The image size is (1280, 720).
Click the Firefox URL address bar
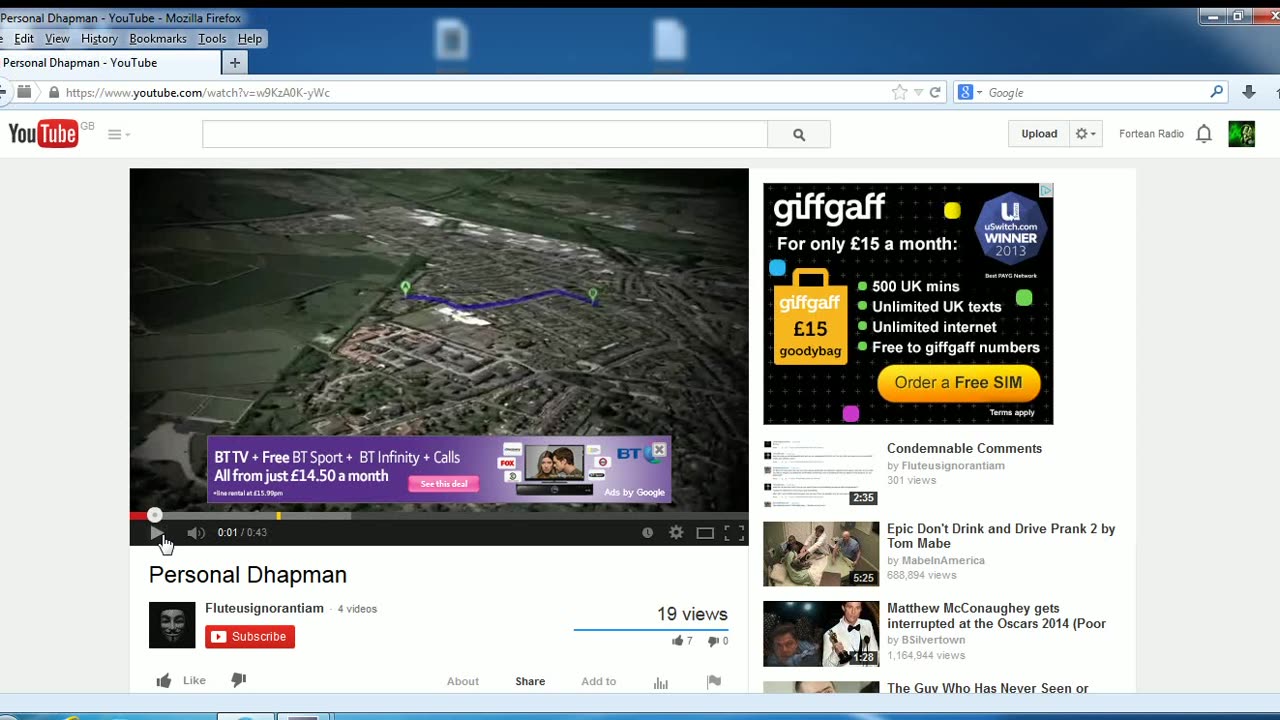pos(475,92)
